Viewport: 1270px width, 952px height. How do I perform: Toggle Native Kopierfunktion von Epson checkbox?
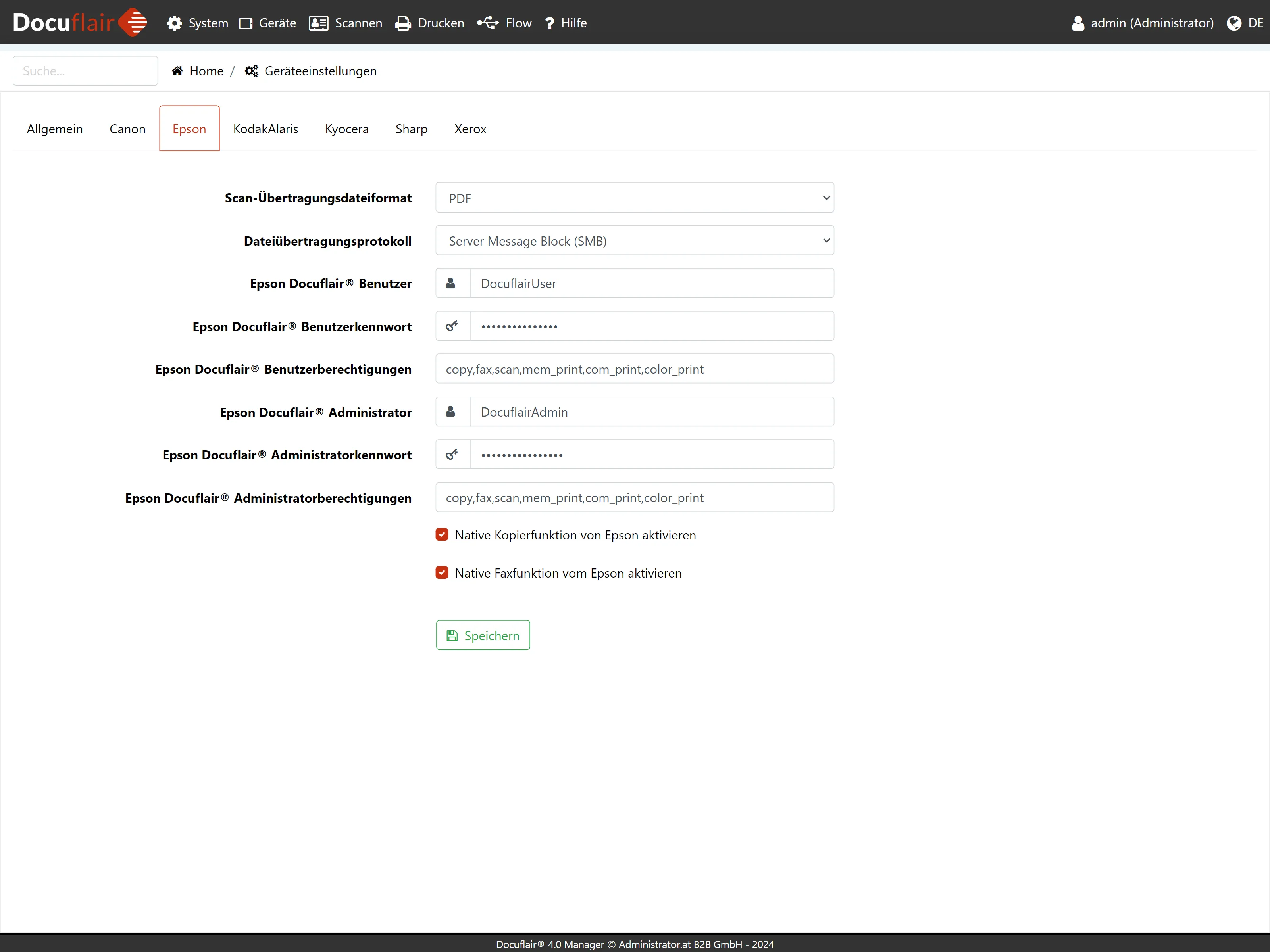[442, 535]
